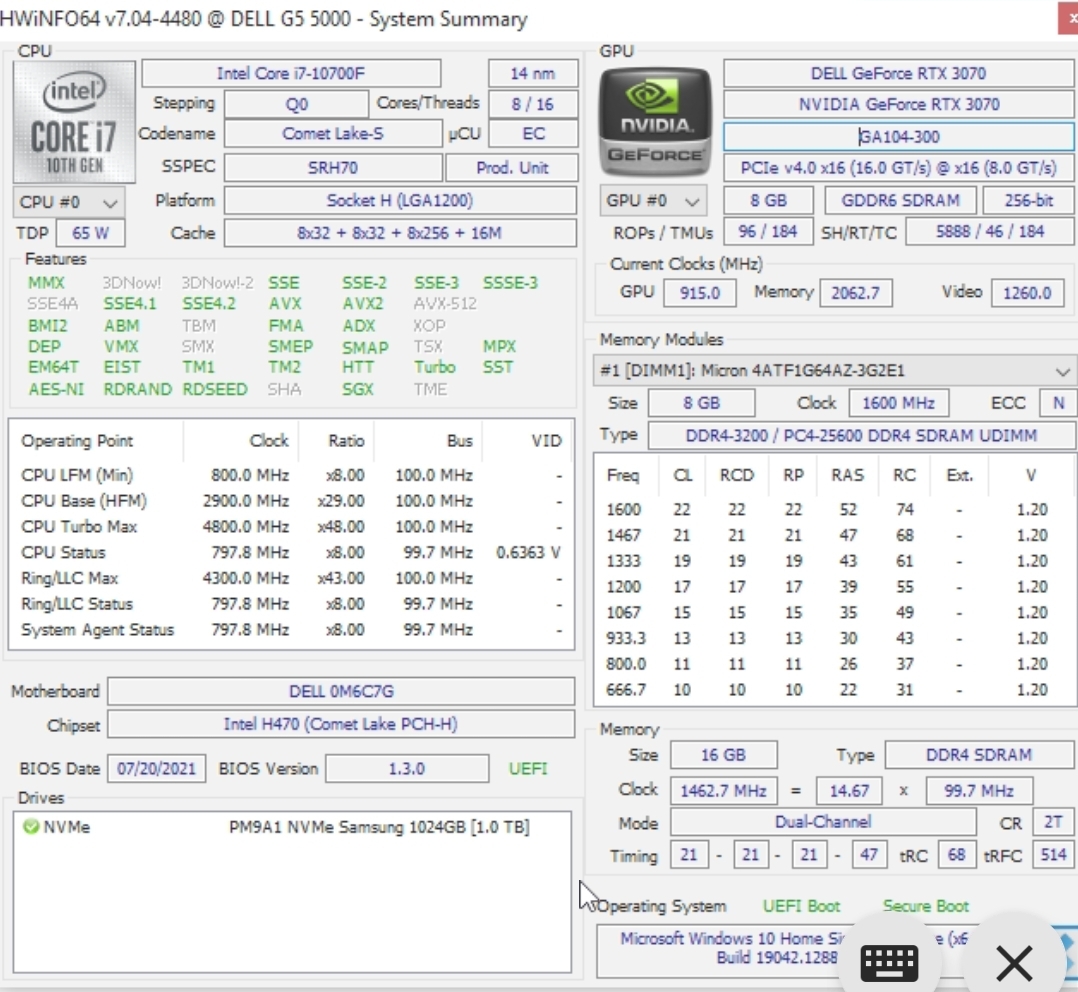Click the AES-NI feature label
The width and height of the screenshot is (1078, 992).
click(x=56, y=389)
